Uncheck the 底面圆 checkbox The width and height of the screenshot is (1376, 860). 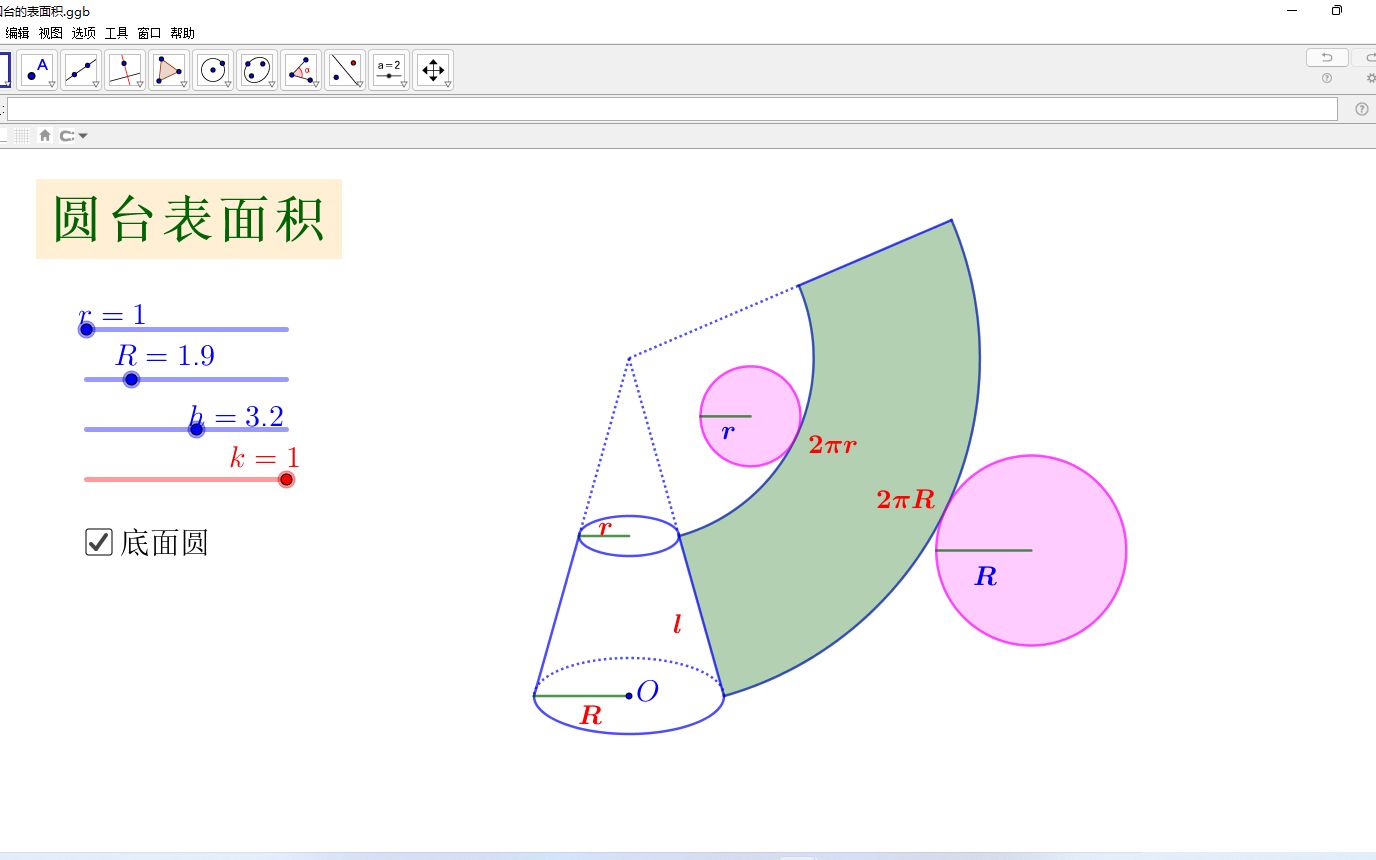click(x=99, y=543)
